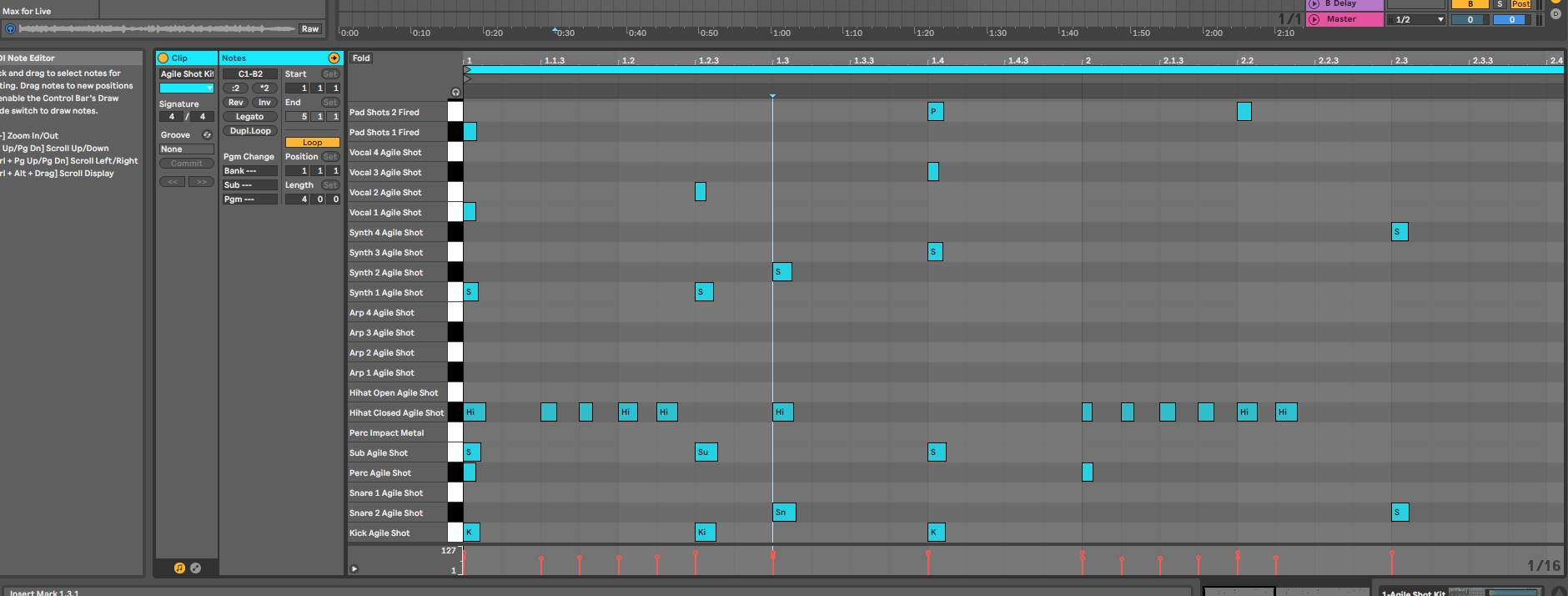1568x596 pixels.
Task: Click the Set button beside Length
Action: (x=330, y=185)
